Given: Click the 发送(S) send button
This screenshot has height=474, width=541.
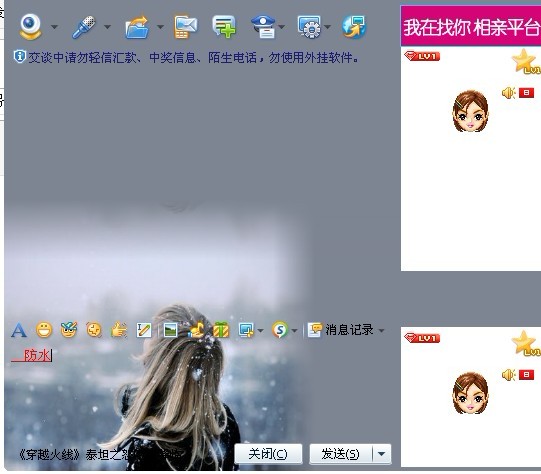Looking at the screenshot, I should (341, 454).
